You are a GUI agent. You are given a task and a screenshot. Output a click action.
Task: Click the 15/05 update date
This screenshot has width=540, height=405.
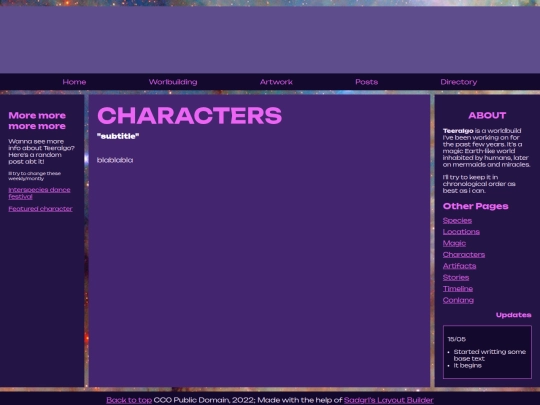tap(457, 339)
